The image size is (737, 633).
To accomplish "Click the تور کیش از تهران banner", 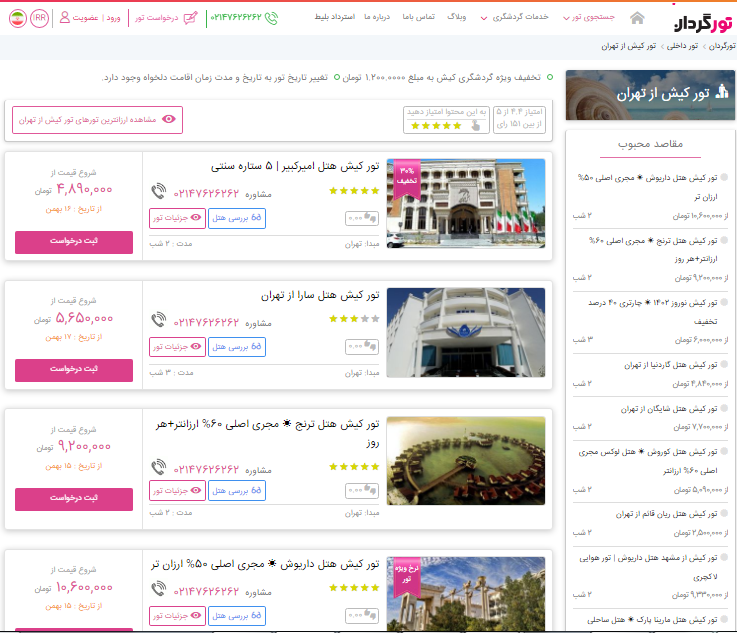I will (650, 95).
